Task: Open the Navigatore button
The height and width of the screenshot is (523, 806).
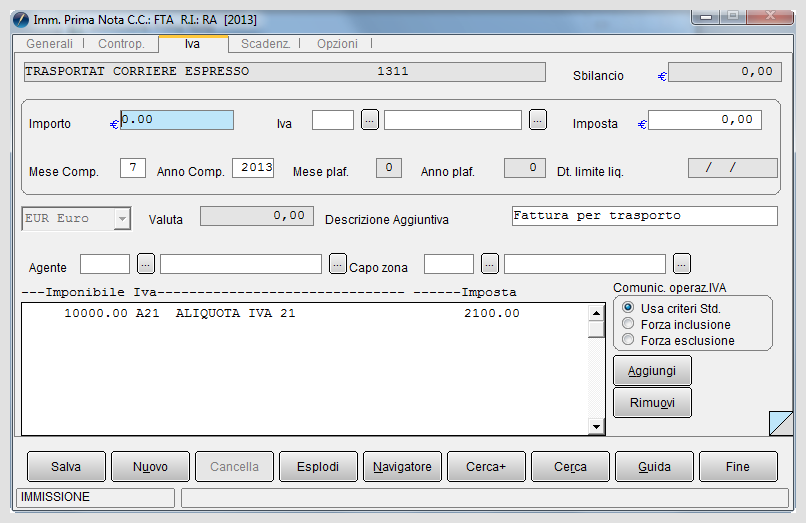Action: [x=402, y=466]
